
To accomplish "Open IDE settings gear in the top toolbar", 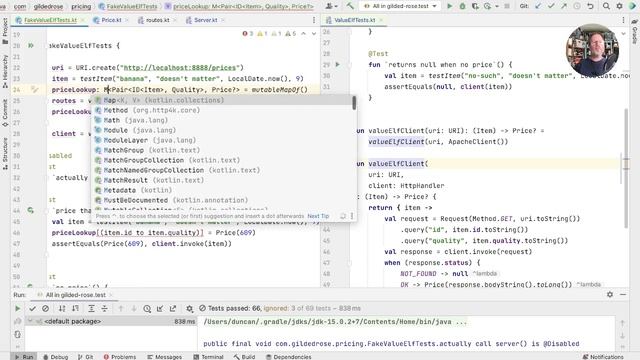I will click(x=619, y=6).
